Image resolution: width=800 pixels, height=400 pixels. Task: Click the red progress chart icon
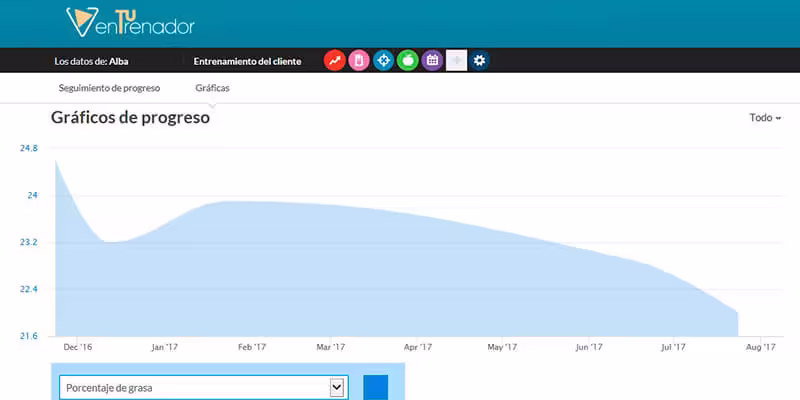click(x=335, y=61)
